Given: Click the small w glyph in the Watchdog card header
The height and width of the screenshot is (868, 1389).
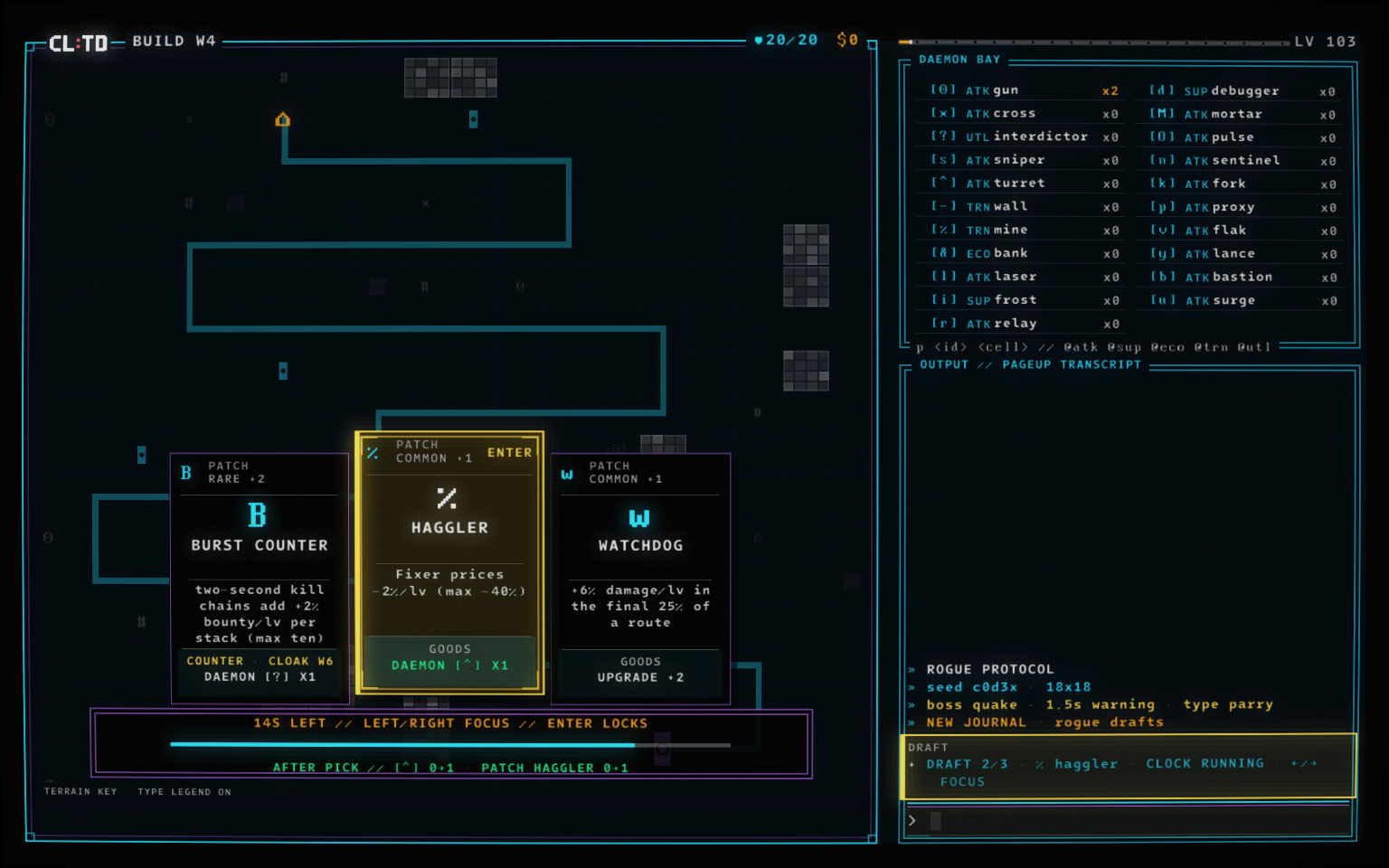Looking at the screenshot, I should tap(567, 474).
